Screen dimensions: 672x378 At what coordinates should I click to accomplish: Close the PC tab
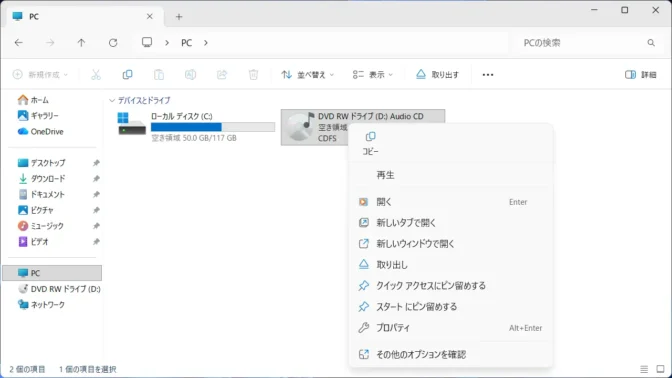pos(150,16)
